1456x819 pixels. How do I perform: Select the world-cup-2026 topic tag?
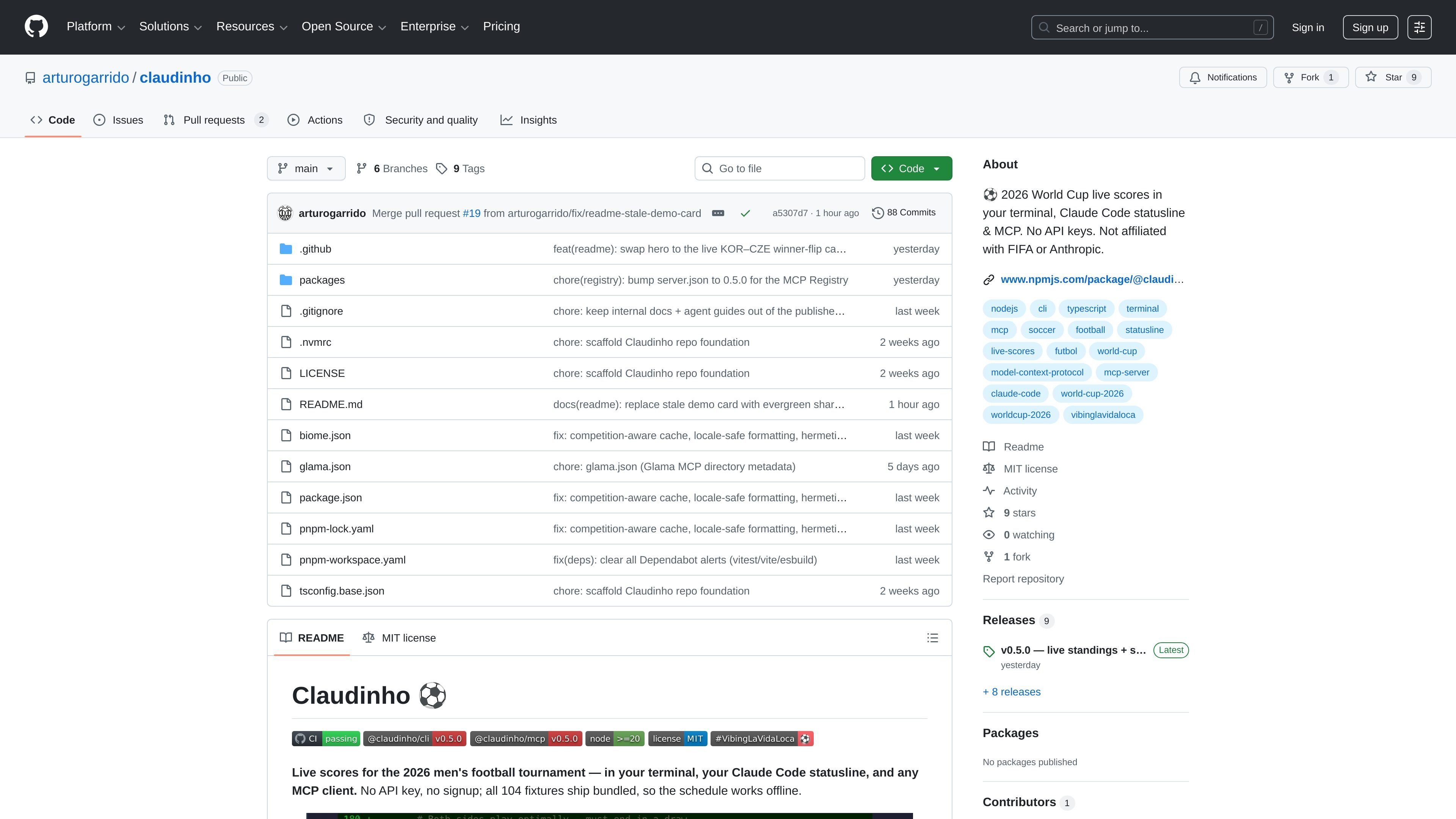click(x=1092, y=394)
